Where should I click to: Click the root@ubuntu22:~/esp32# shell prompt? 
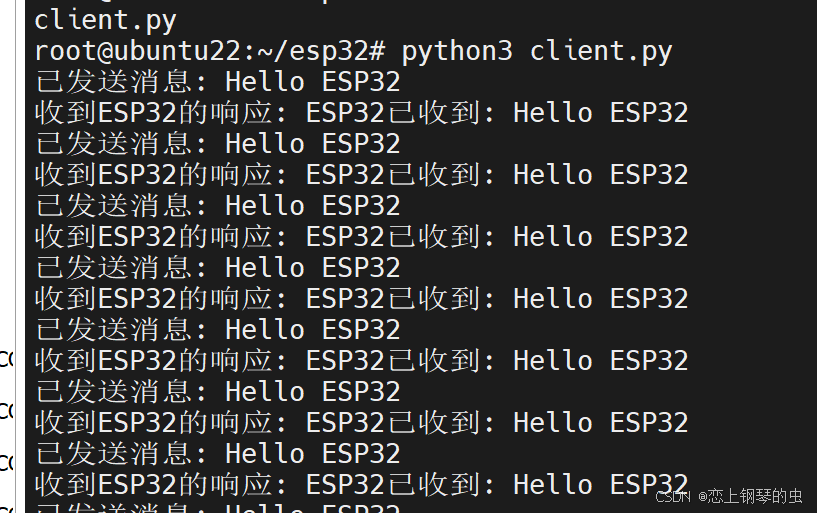[x=210, y=52]
